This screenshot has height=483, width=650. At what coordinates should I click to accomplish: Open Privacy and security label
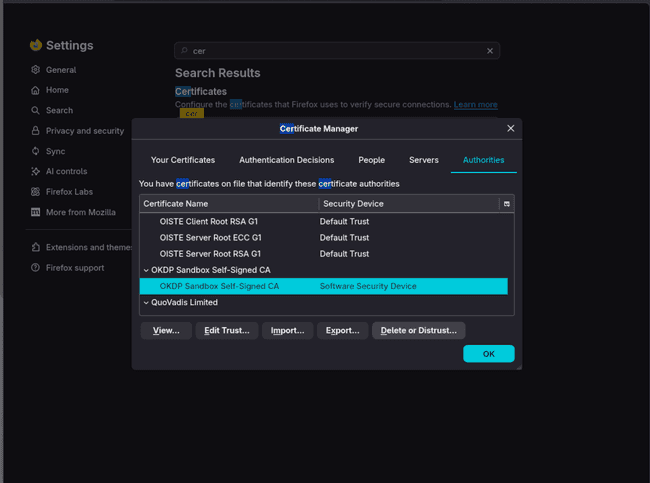click(x=85, y=131)
